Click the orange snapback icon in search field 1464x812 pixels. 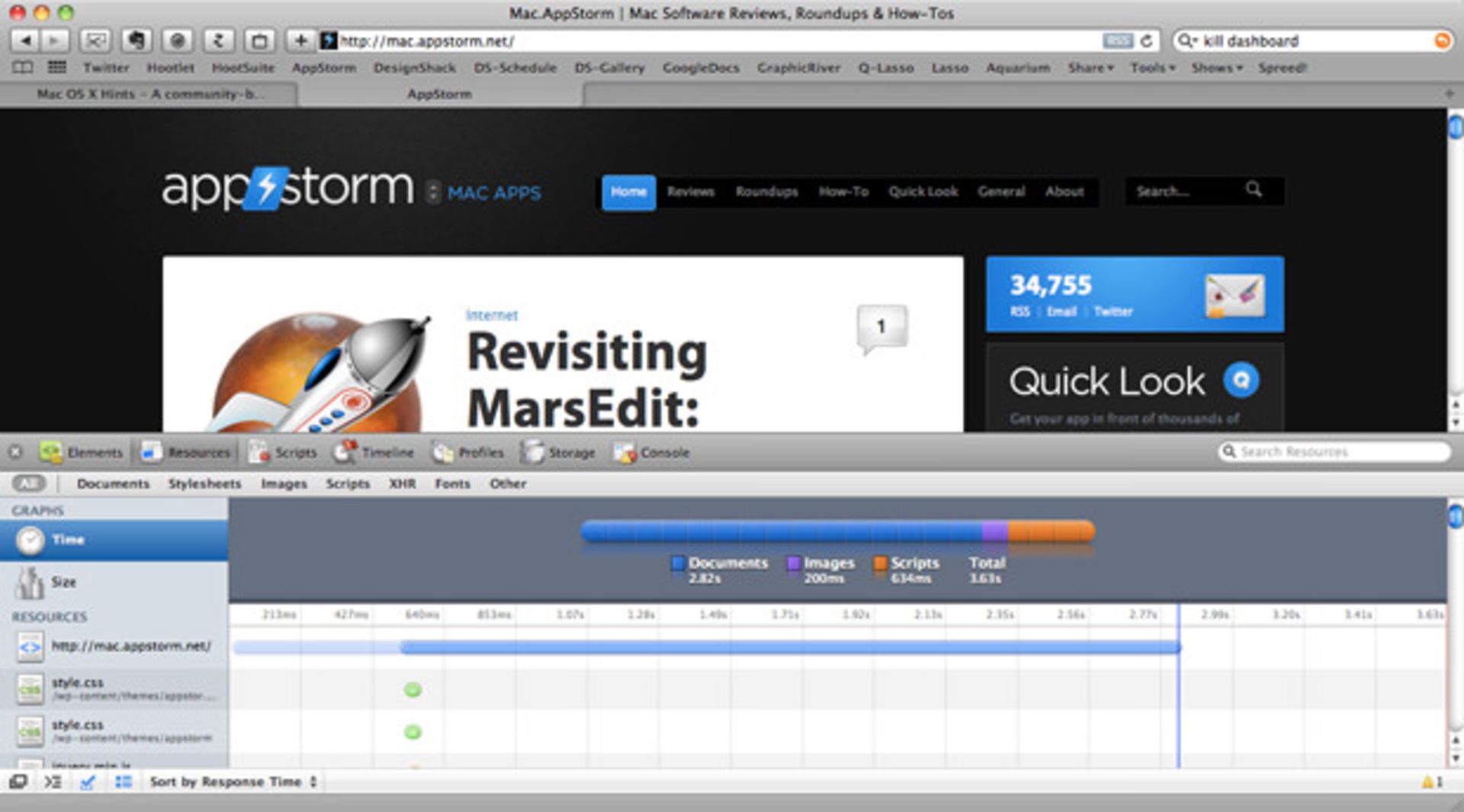tap(1442, 40)
